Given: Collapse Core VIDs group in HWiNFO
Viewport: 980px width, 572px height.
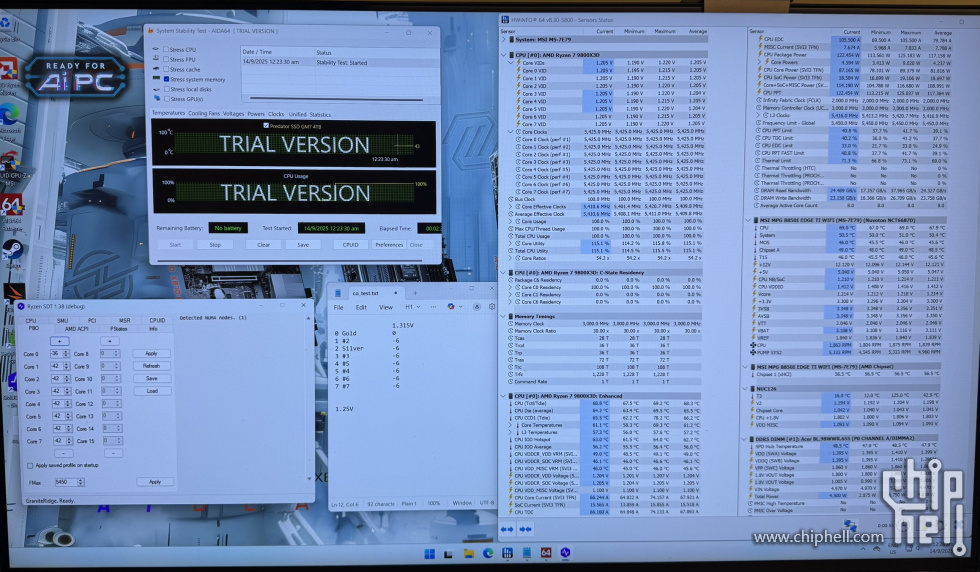Looking at the screenshot, I should click(510, 63).
